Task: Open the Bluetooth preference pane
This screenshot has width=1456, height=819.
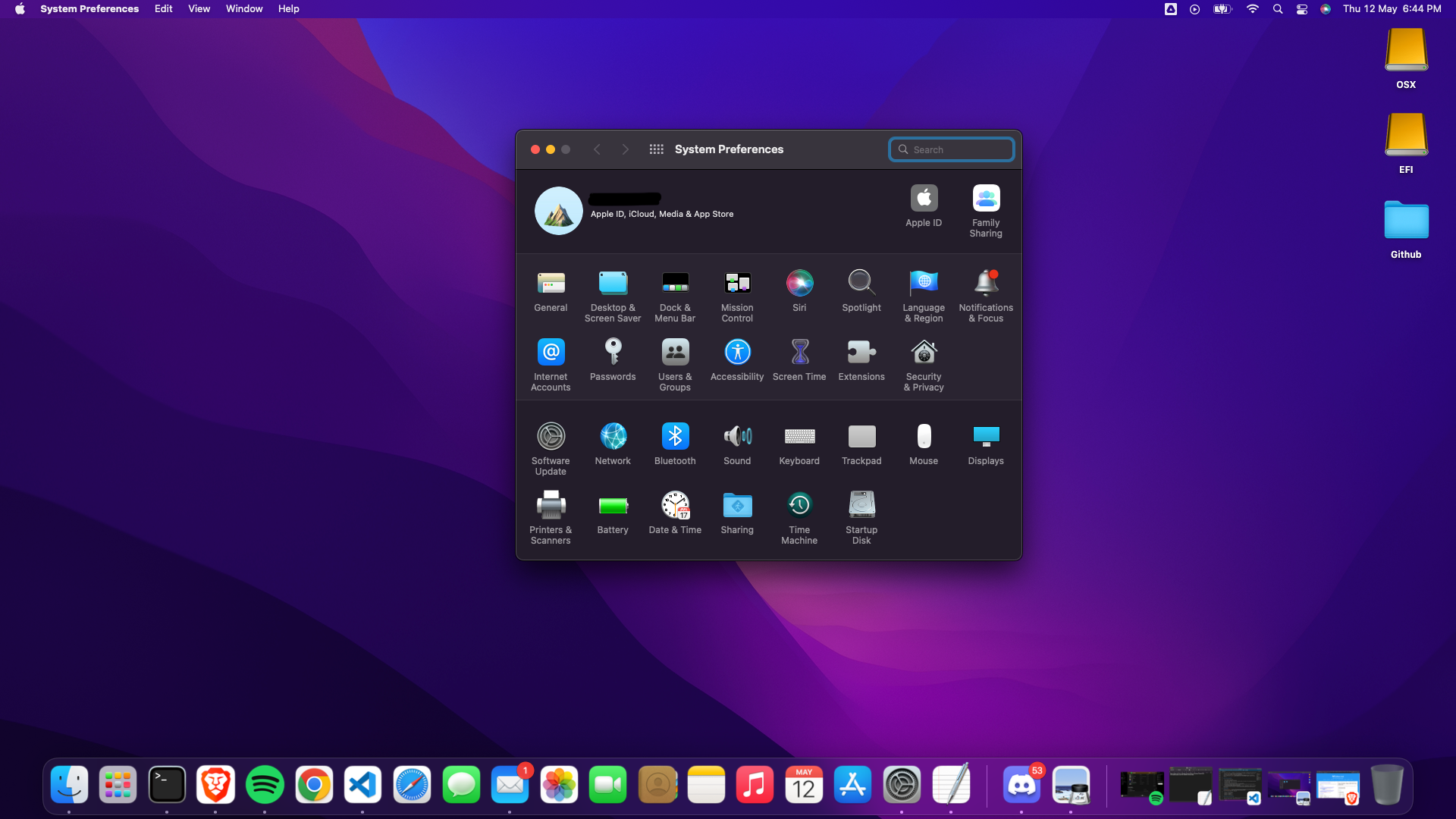Action: coord(675,437)
